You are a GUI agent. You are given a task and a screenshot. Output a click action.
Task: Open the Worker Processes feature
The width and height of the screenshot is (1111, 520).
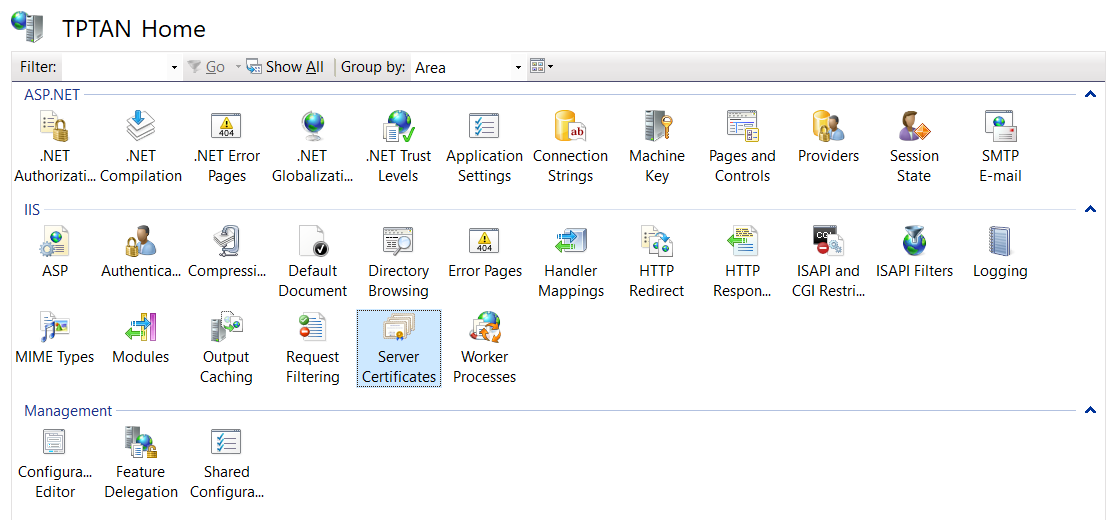[x=484, y=329]
